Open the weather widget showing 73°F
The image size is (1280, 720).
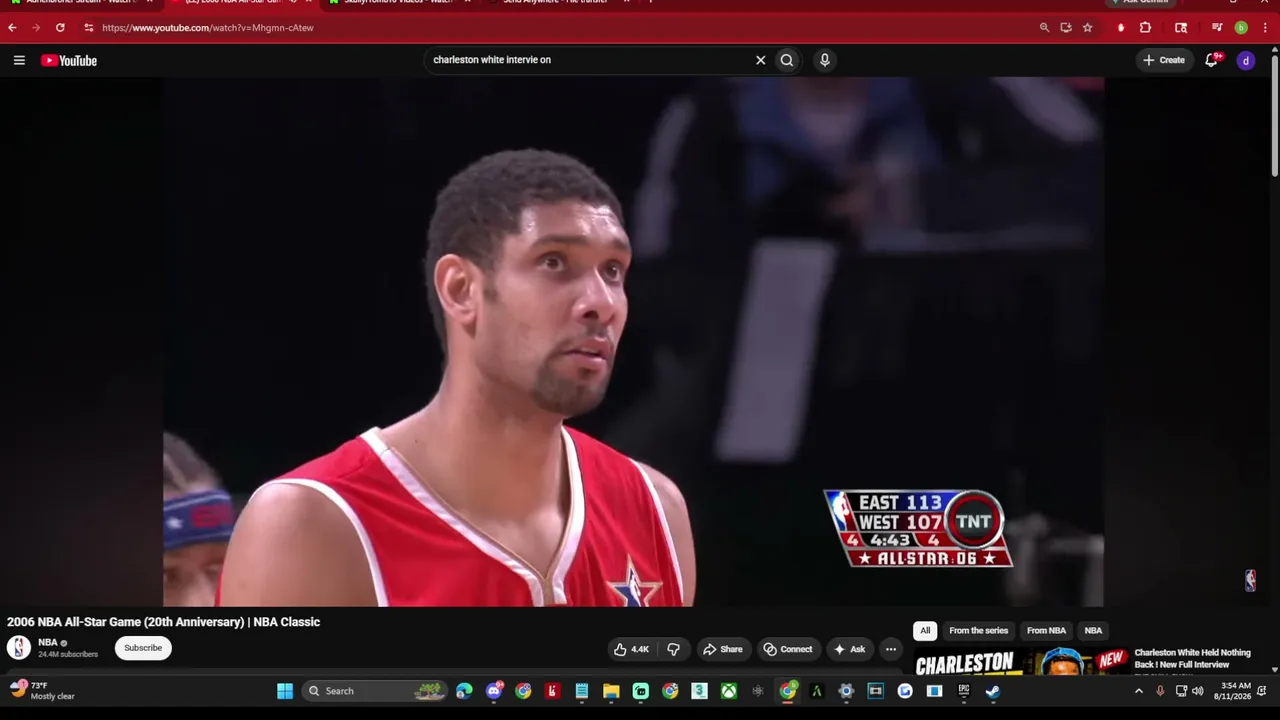click(42, 691)
